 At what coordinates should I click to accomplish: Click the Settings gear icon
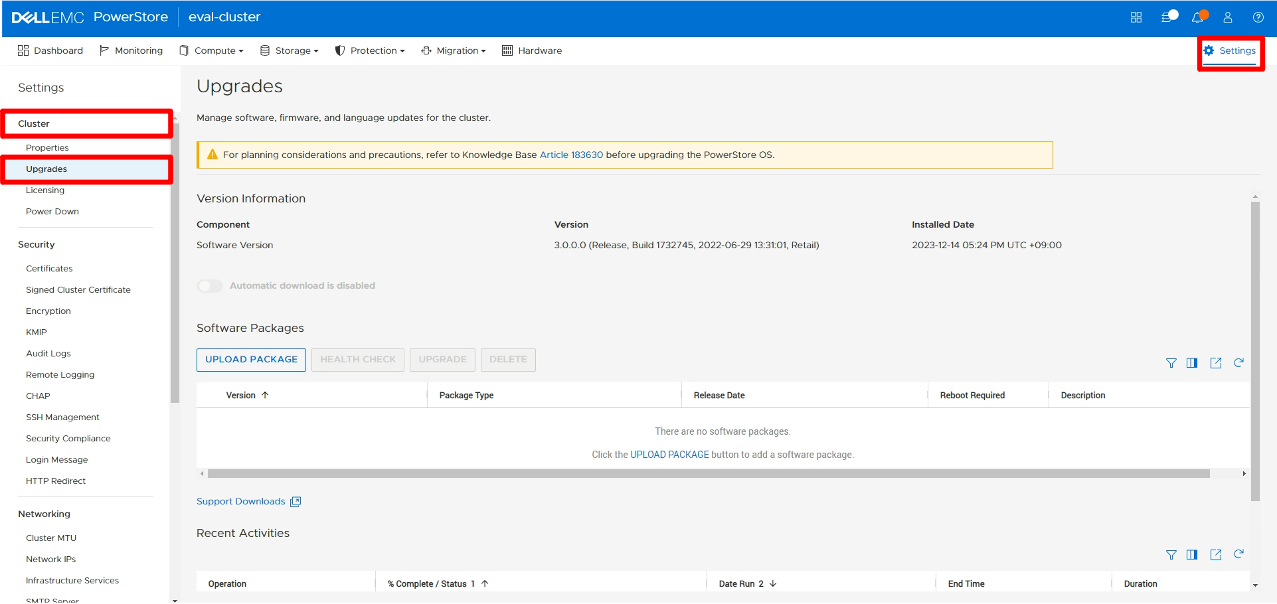click(1209, 50)
